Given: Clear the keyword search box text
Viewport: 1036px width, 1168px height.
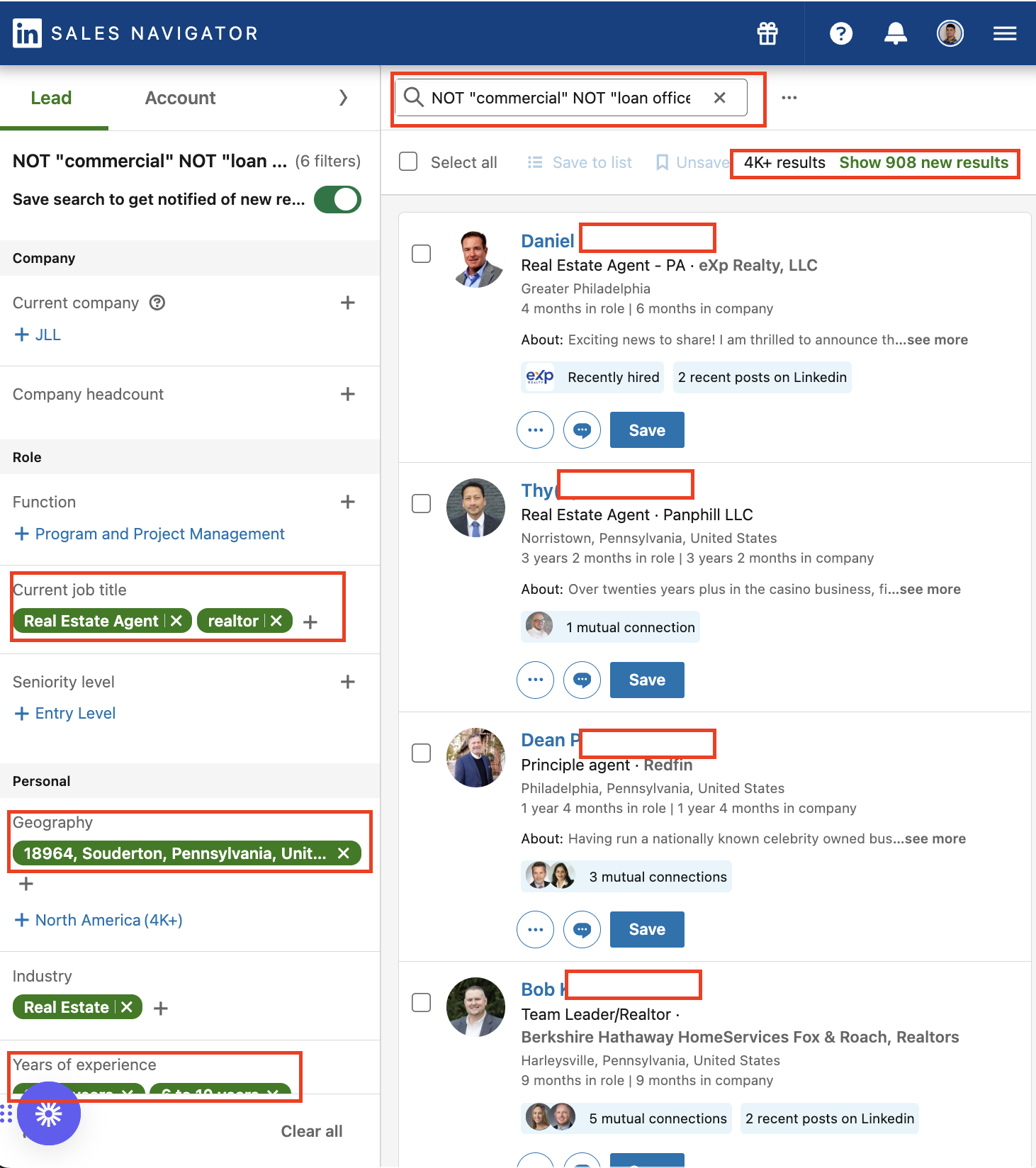Looking at the screenshot, I should coord(719,98).
